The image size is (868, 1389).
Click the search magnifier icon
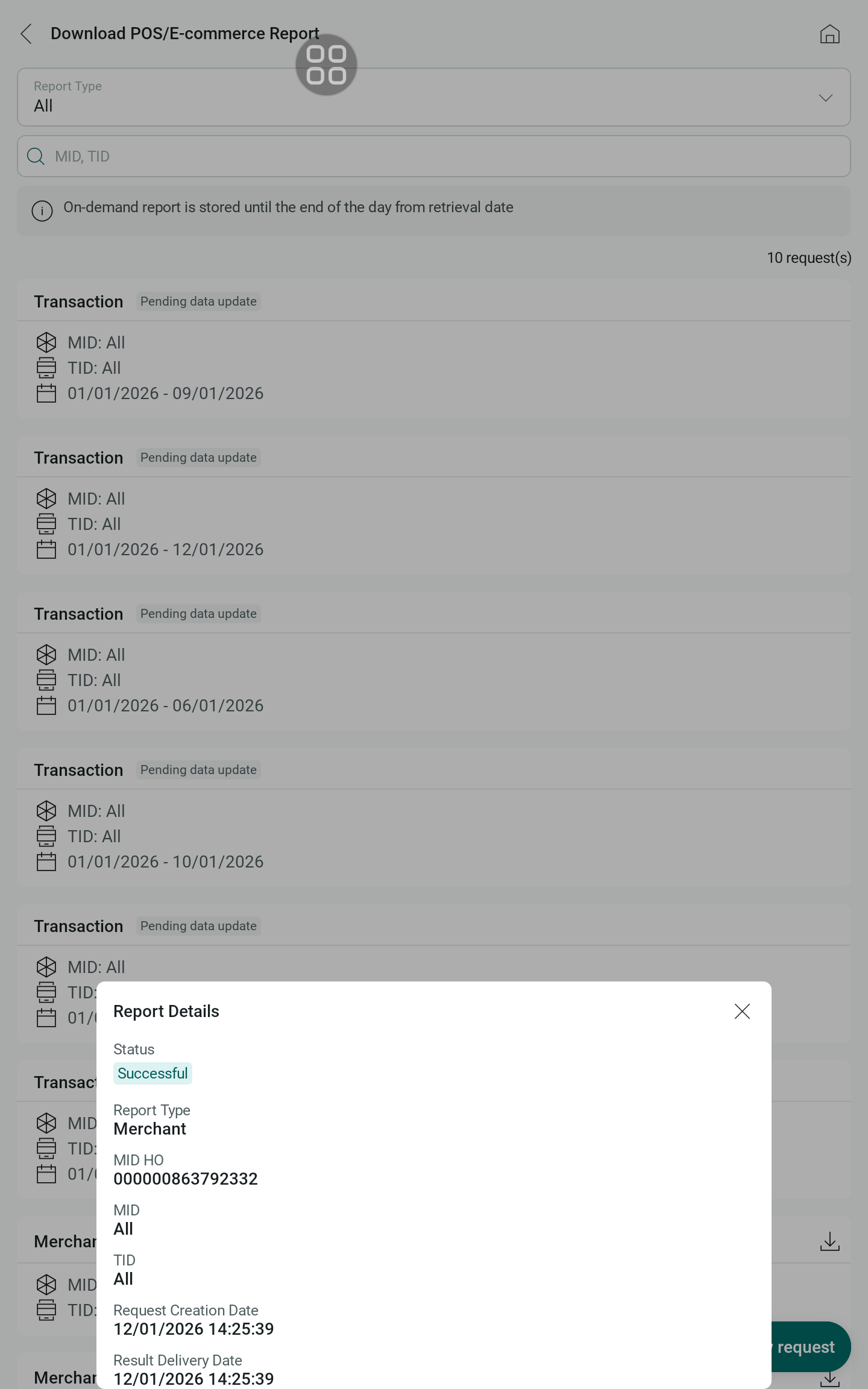tap(36, 157)
